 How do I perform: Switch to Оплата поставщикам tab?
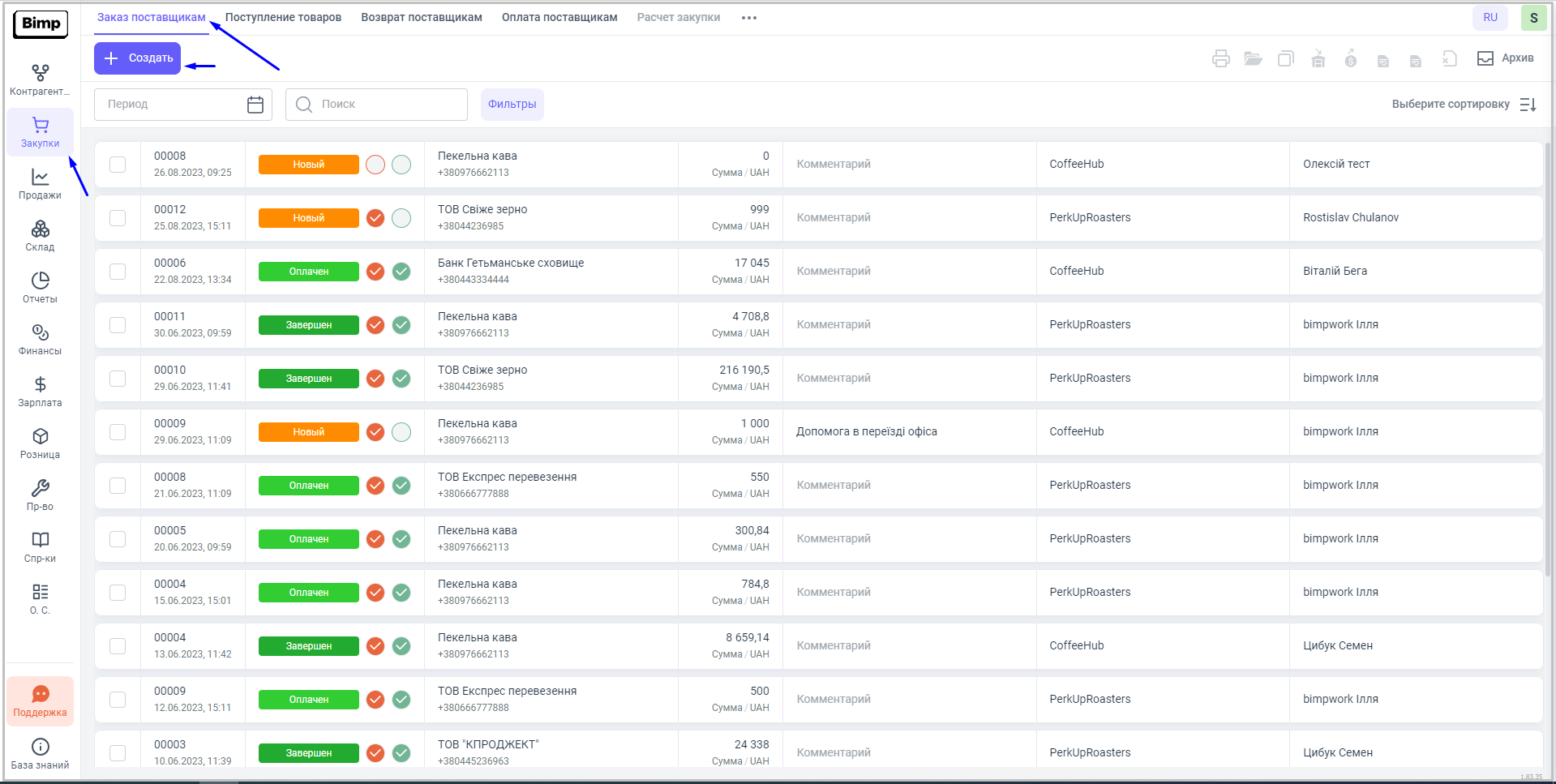tap(559, 17)
